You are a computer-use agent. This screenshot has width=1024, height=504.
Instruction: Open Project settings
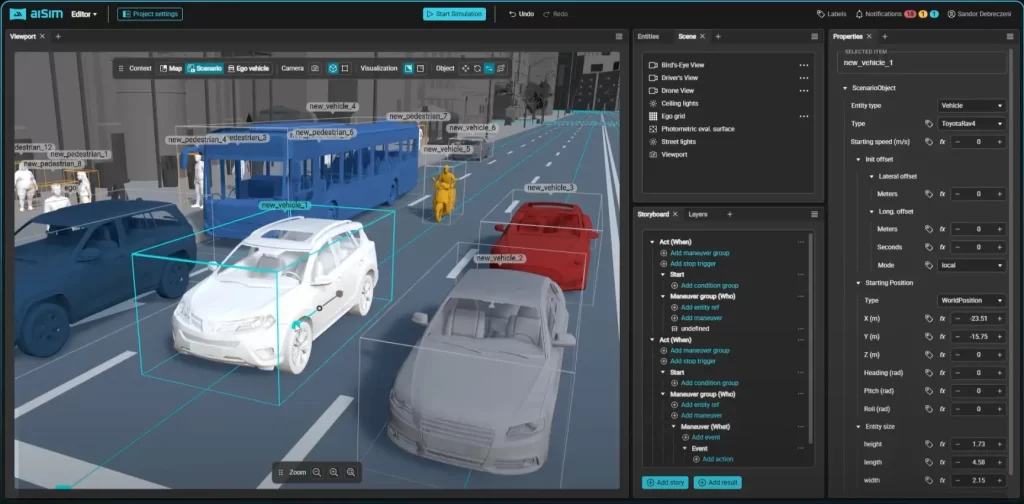(x=150, y=14)
